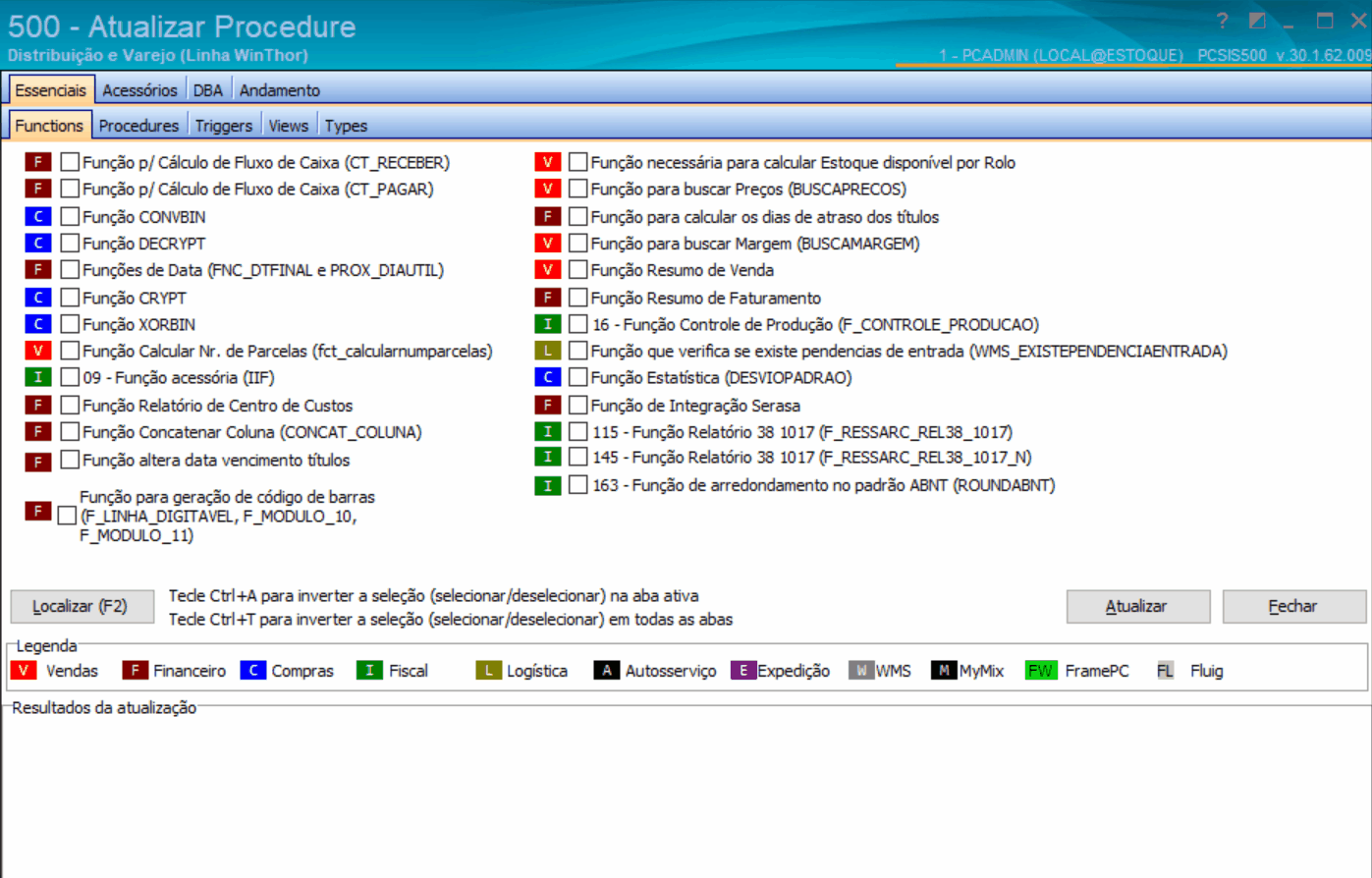
Task: Click the black Autosserviço legend swatch
Action: click(x=606, y=671)
